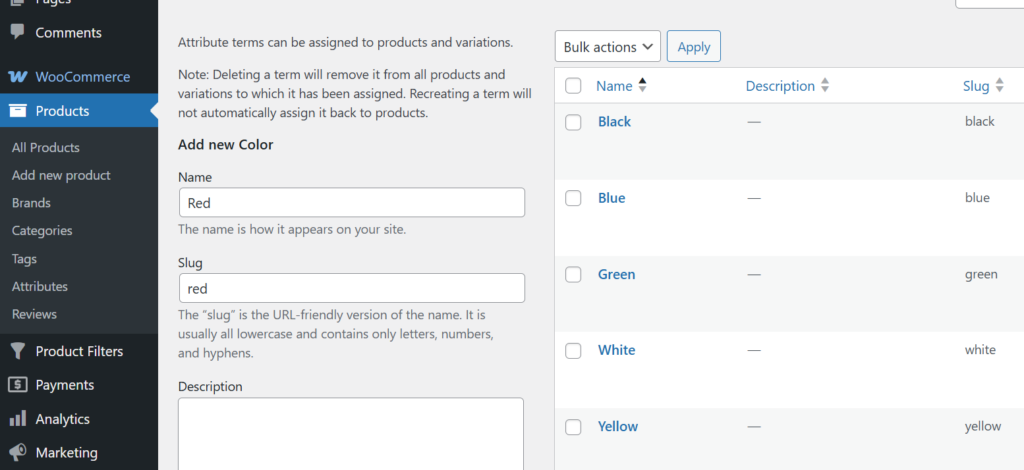Check the box next to Black

coord(573,122)
